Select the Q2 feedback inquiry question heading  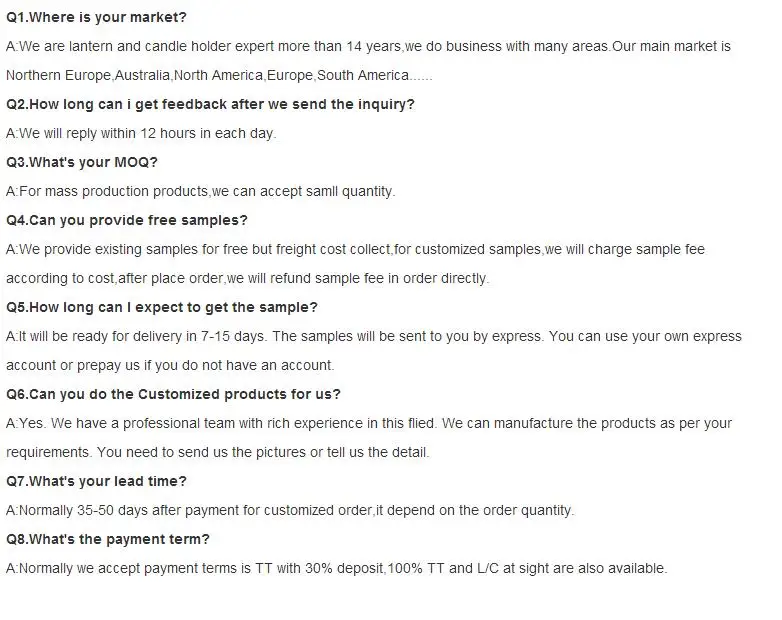point(210,104)
